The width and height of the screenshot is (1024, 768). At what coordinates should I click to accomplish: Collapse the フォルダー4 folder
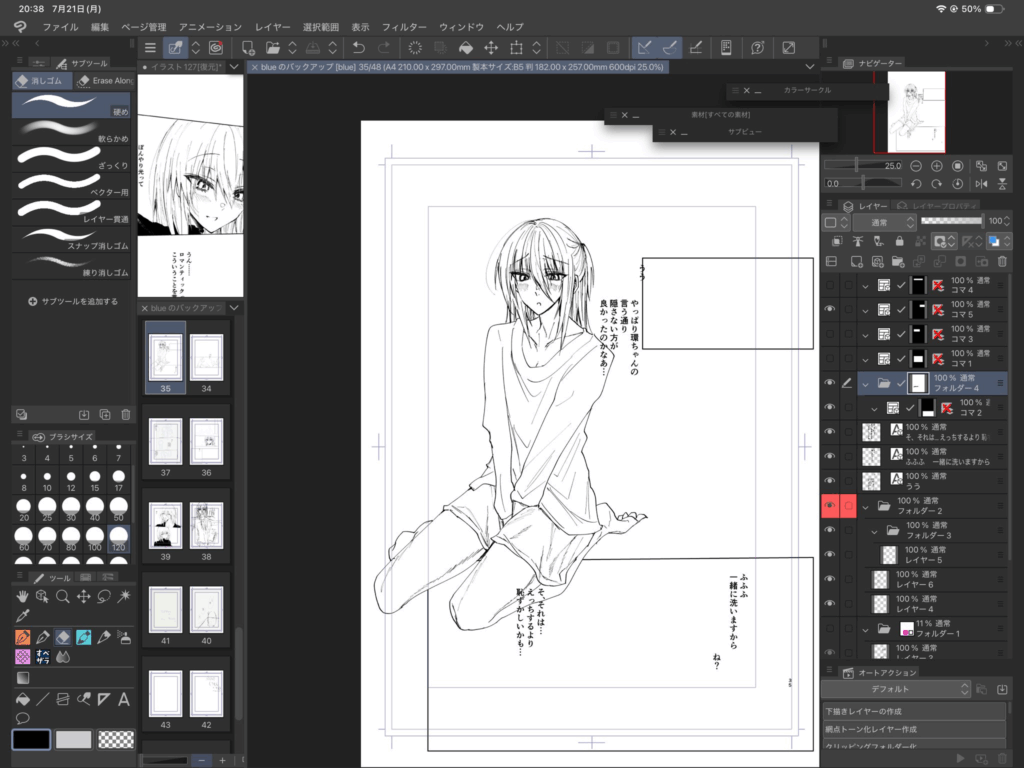pos(866,383)
